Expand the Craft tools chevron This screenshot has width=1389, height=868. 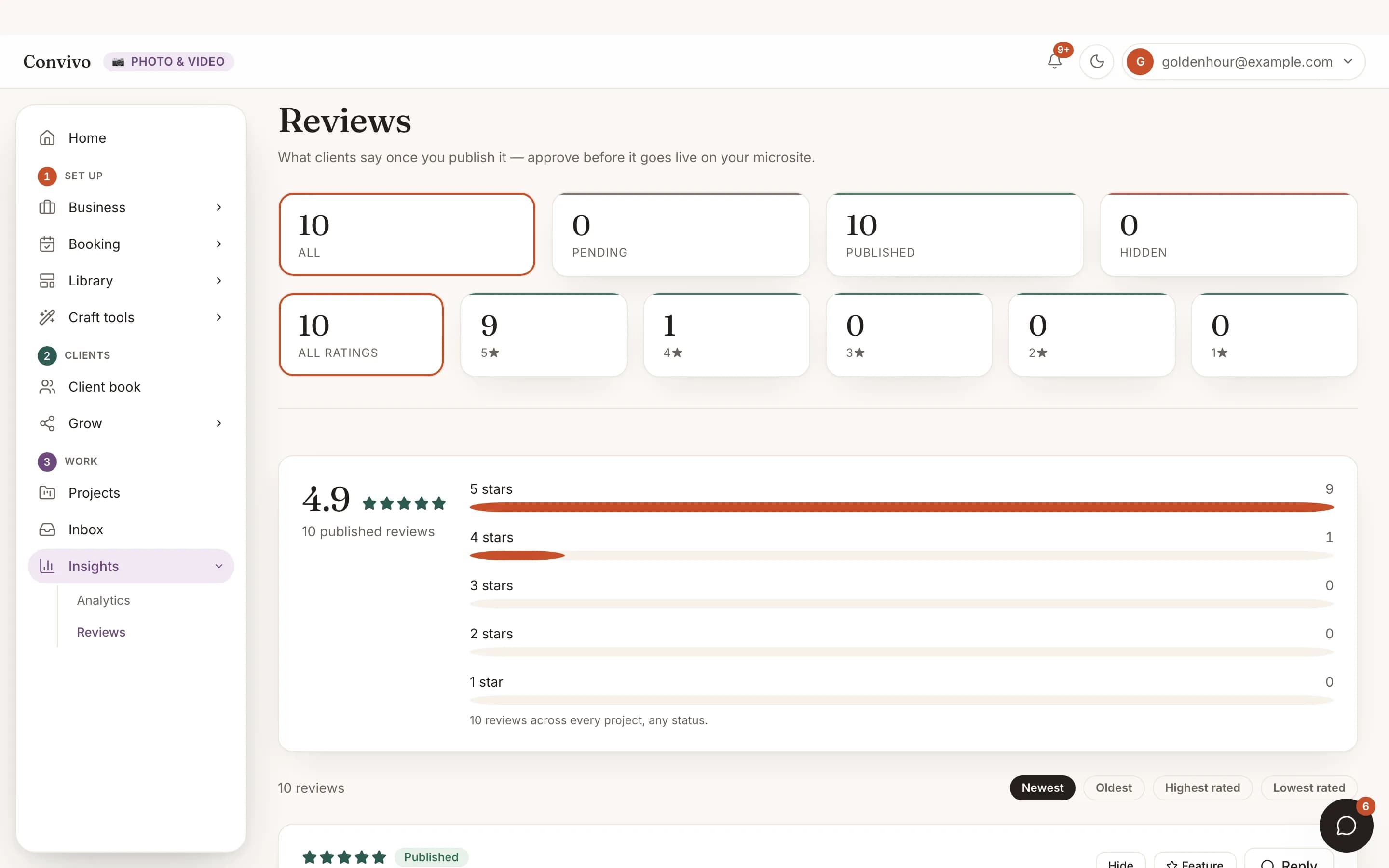218,317
